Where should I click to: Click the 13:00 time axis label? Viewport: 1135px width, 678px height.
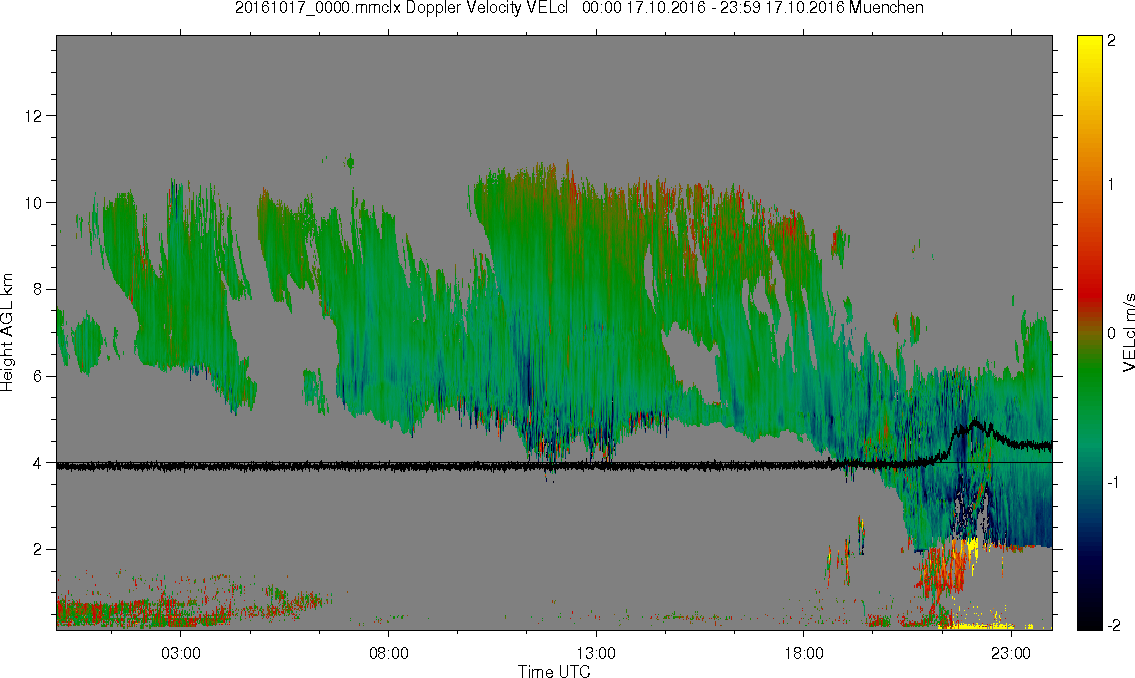[x=596, y=654]
